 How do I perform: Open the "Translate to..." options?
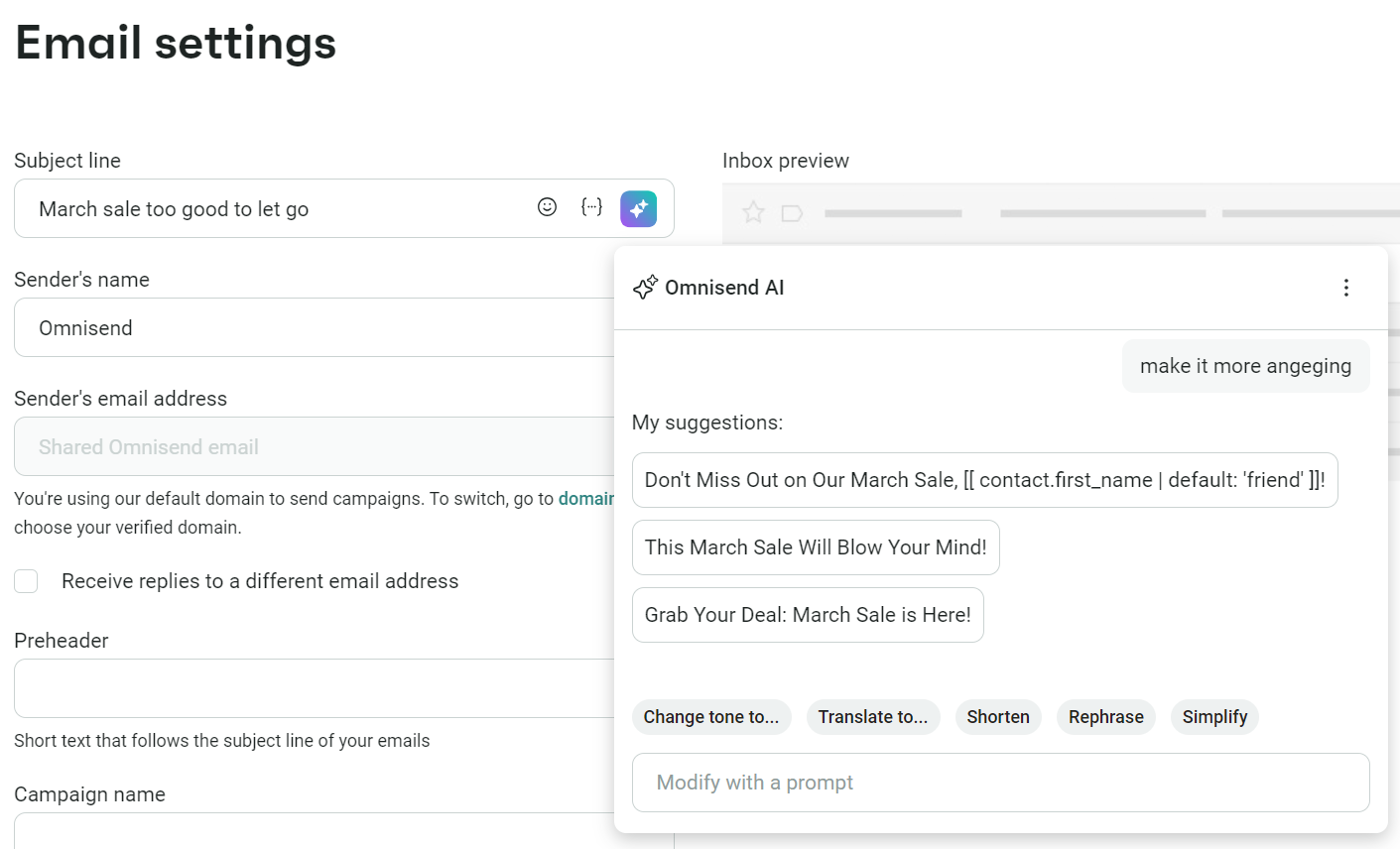(872, 716)
